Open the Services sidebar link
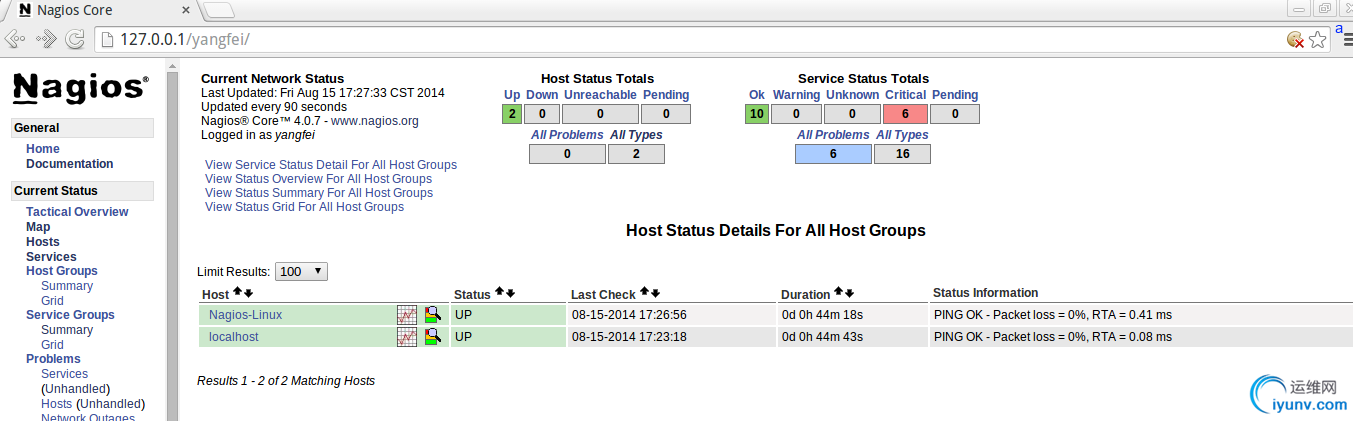This screenshot has width=1353, height=421. (x=51, y=257)
